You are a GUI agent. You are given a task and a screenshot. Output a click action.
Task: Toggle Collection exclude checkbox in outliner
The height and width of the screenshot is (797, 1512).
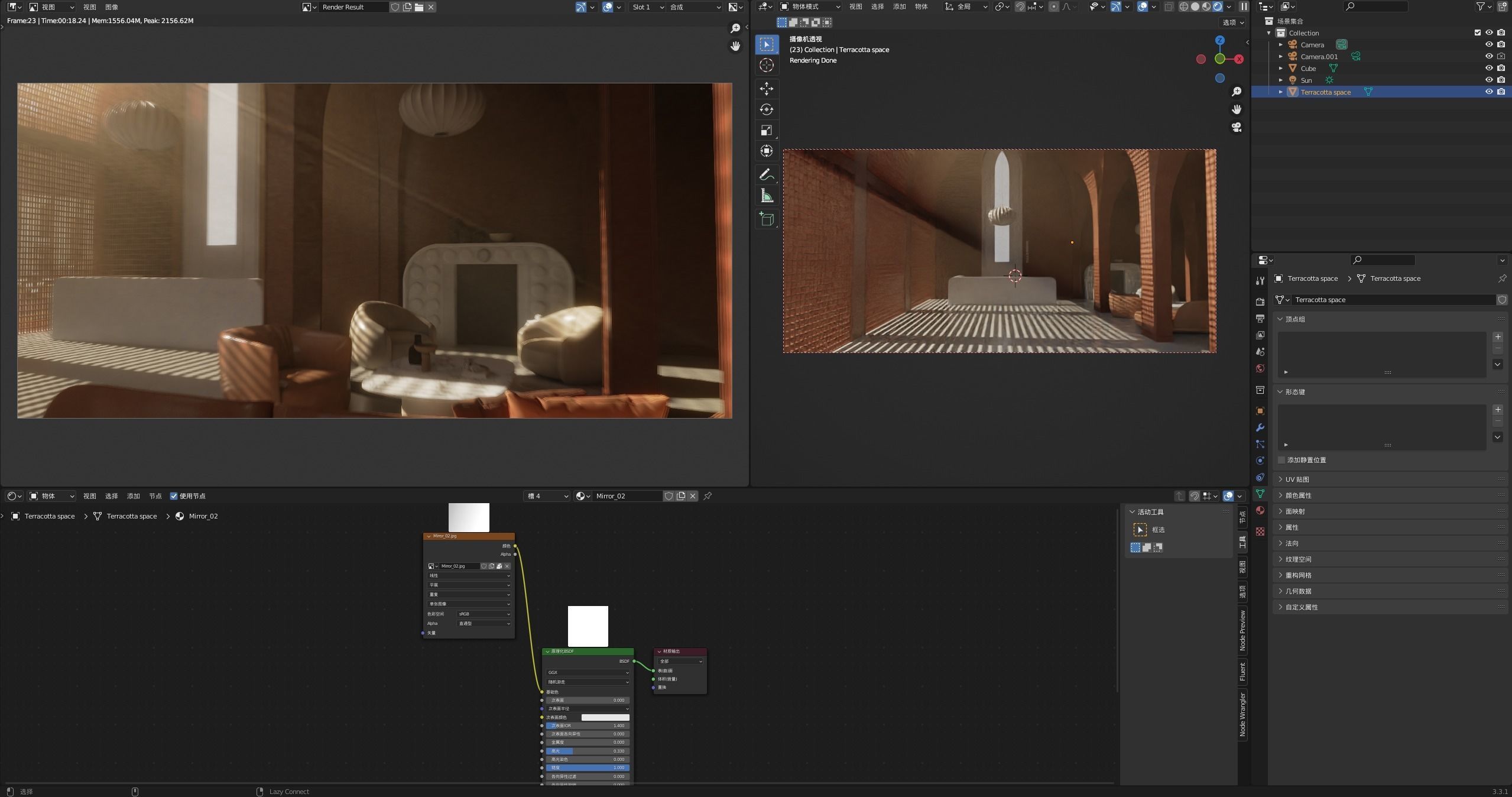1477,33
